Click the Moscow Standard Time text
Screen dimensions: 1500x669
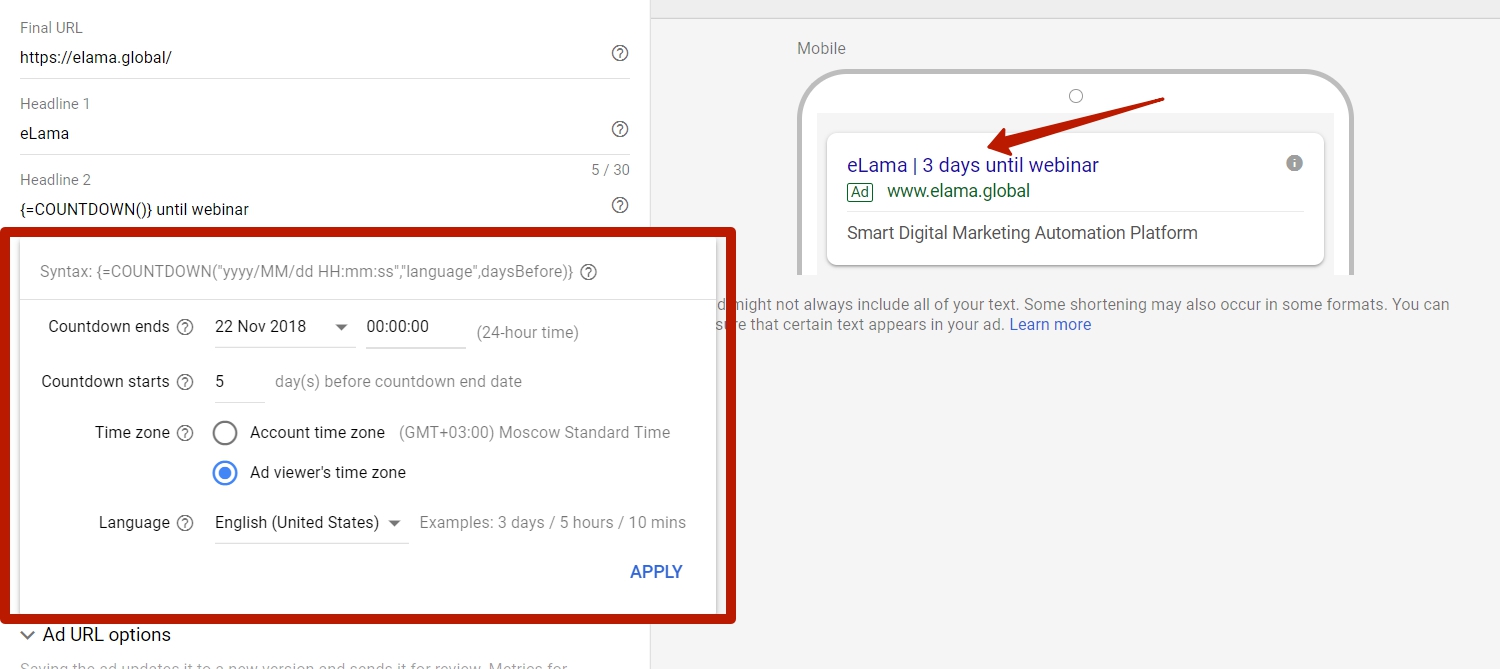[535, 433]
